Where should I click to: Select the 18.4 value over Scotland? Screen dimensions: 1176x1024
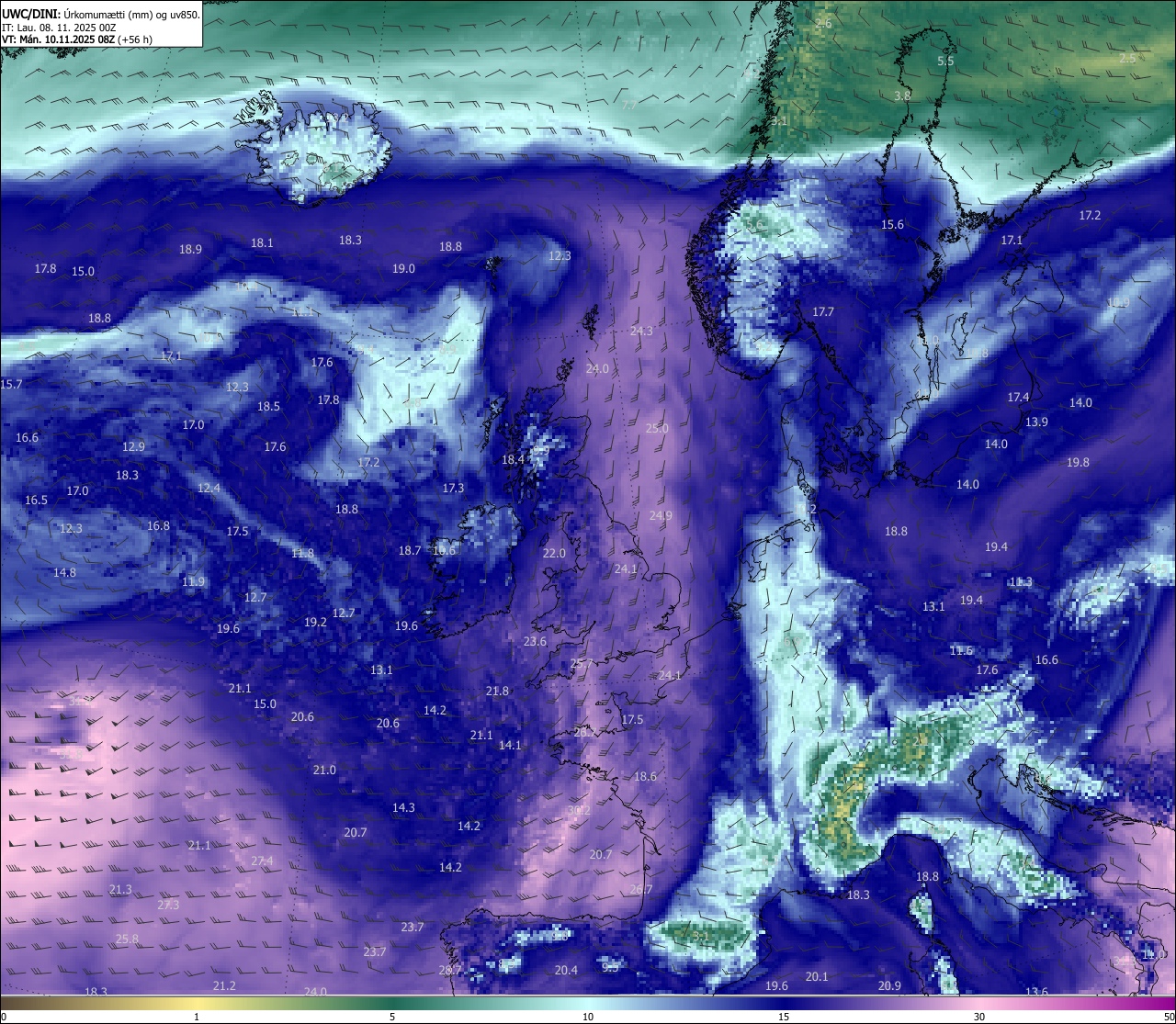pyautogui.click(x=513, y=459)
